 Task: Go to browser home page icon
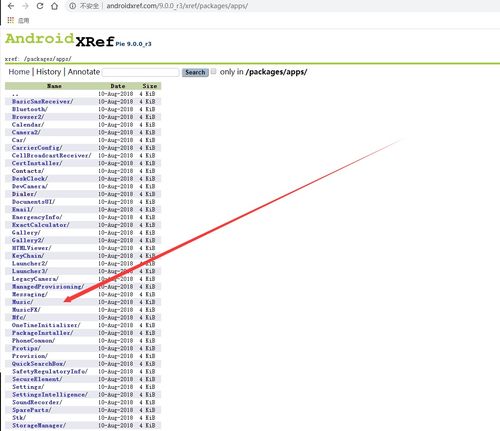tap(54, 6)
